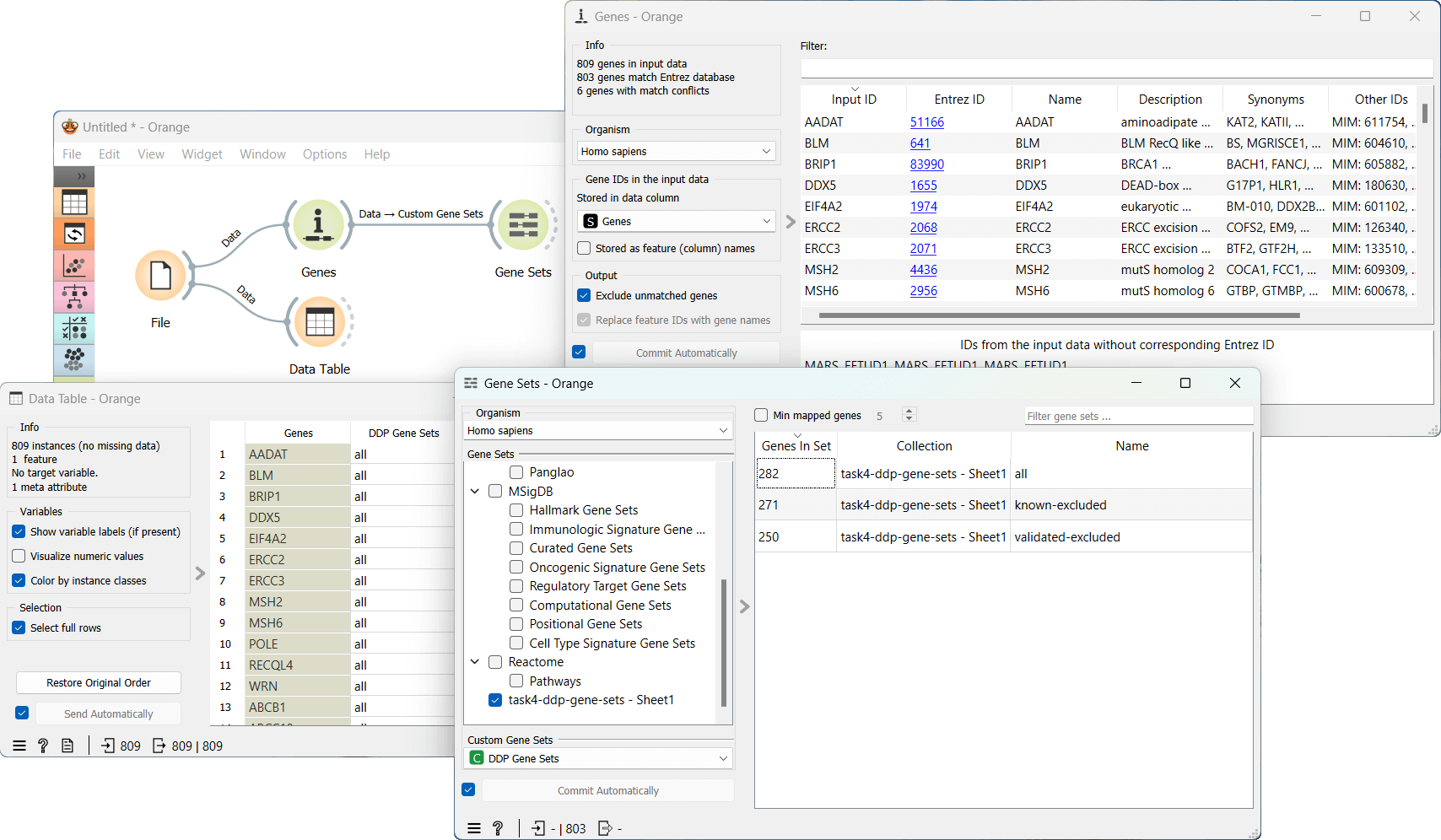
Task: Click Commit Automatically in Gene Sets window
Action: tap(607, 790)
